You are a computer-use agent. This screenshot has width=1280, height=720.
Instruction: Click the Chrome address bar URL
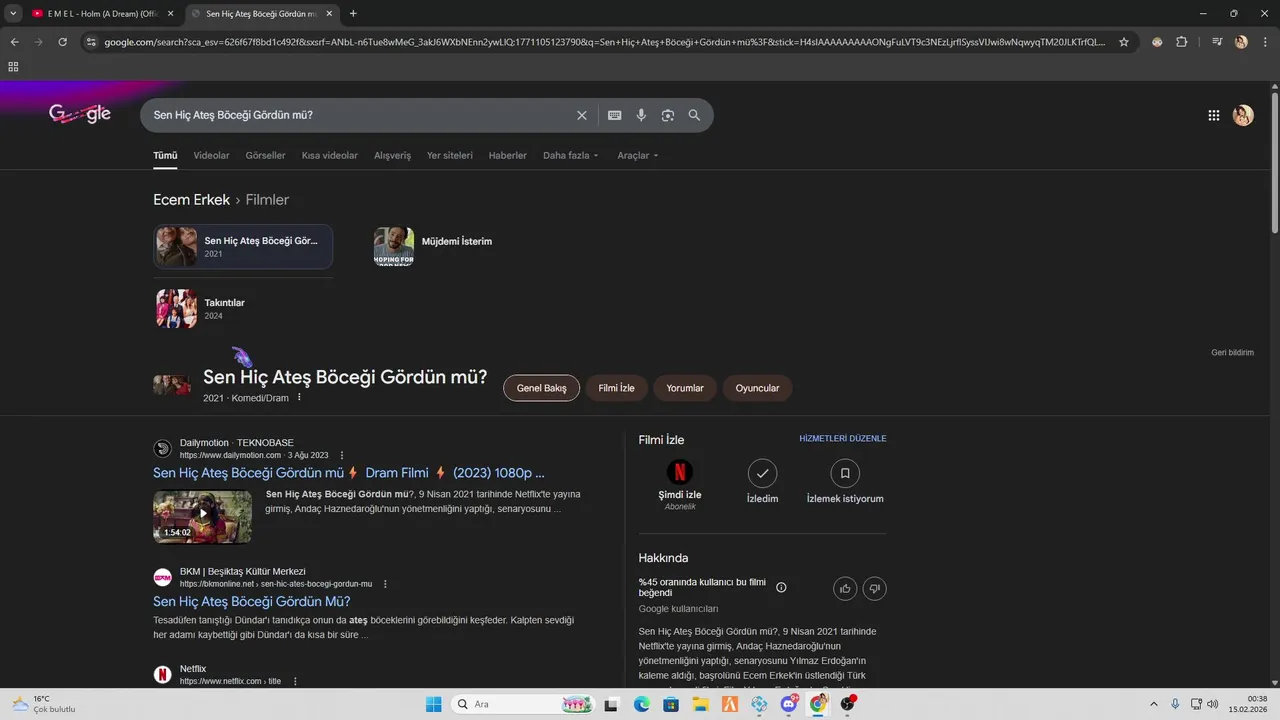[605, 42]
